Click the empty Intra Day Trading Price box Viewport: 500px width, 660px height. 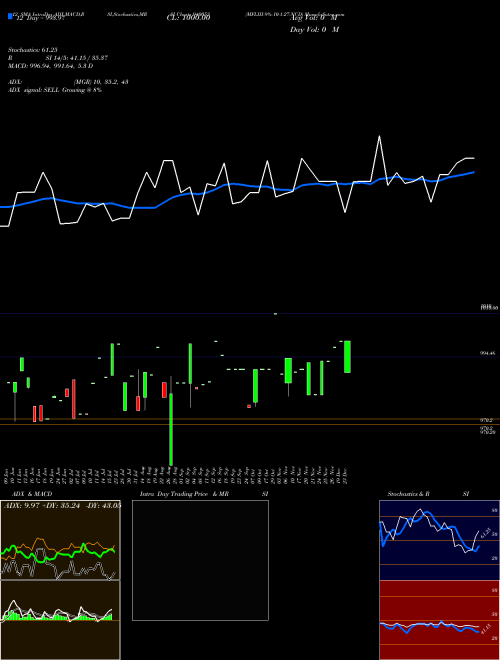pyautogui.click(x=200, y=560)
